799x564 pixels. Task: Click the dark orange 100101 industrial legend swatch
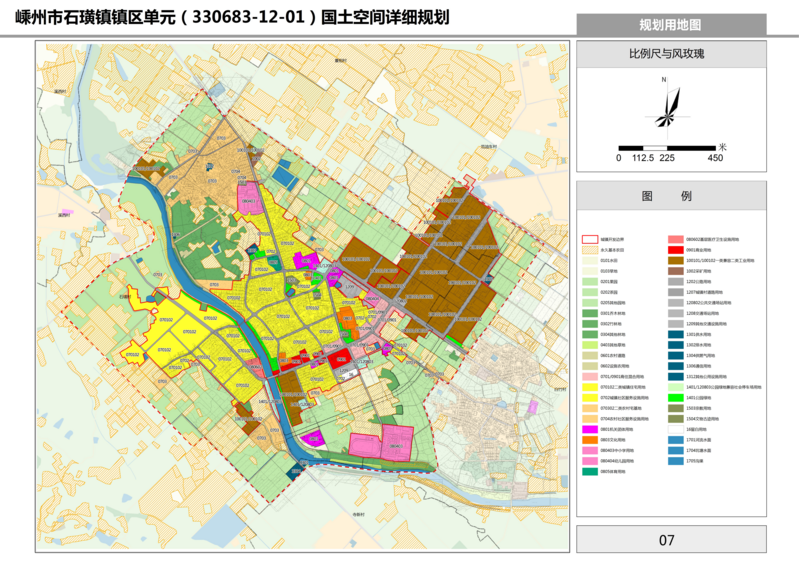(x=676, y=260)
